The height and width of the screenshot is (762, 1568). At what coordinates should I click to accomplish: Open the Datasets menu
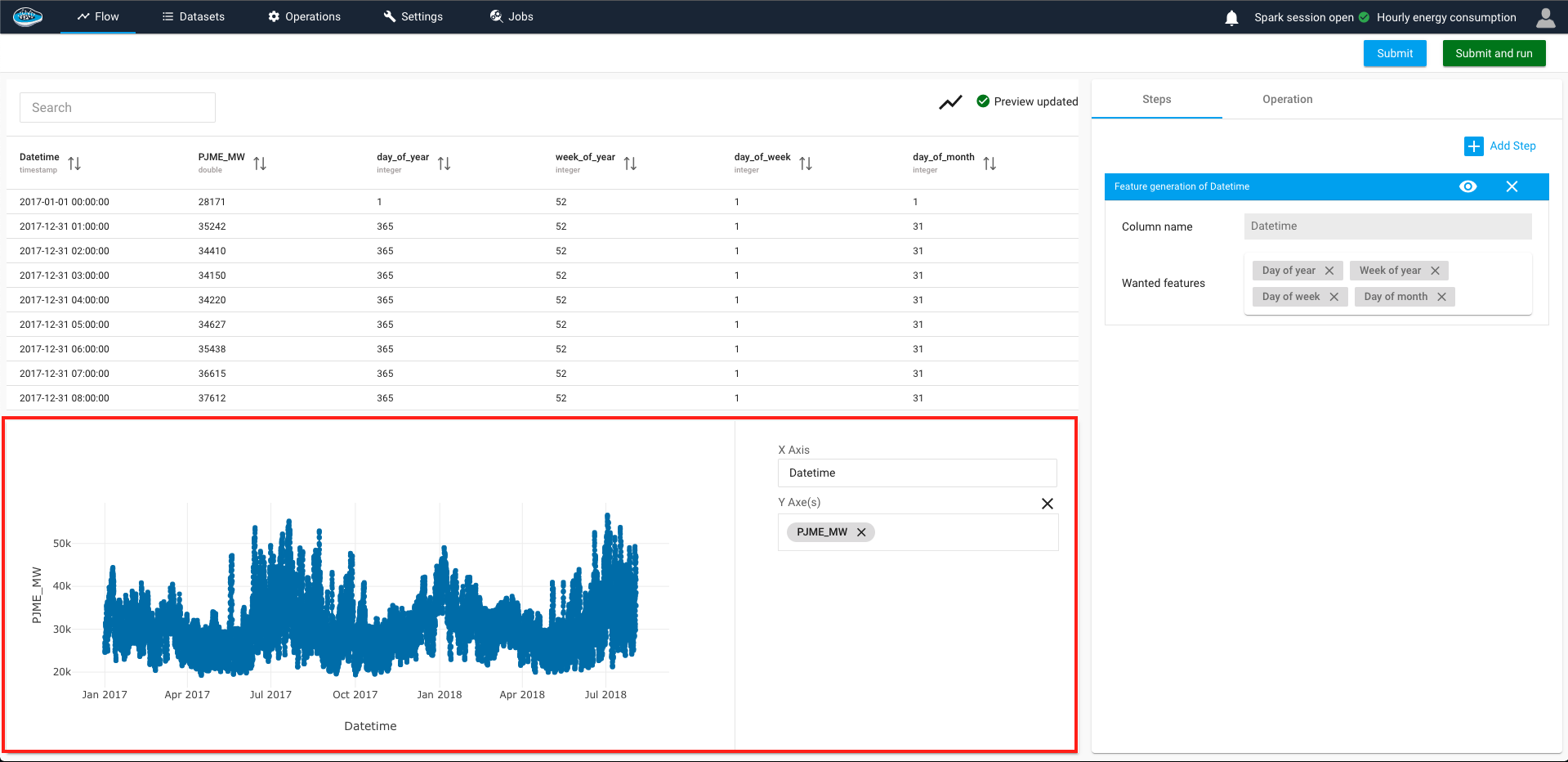[x=194, y=16]
